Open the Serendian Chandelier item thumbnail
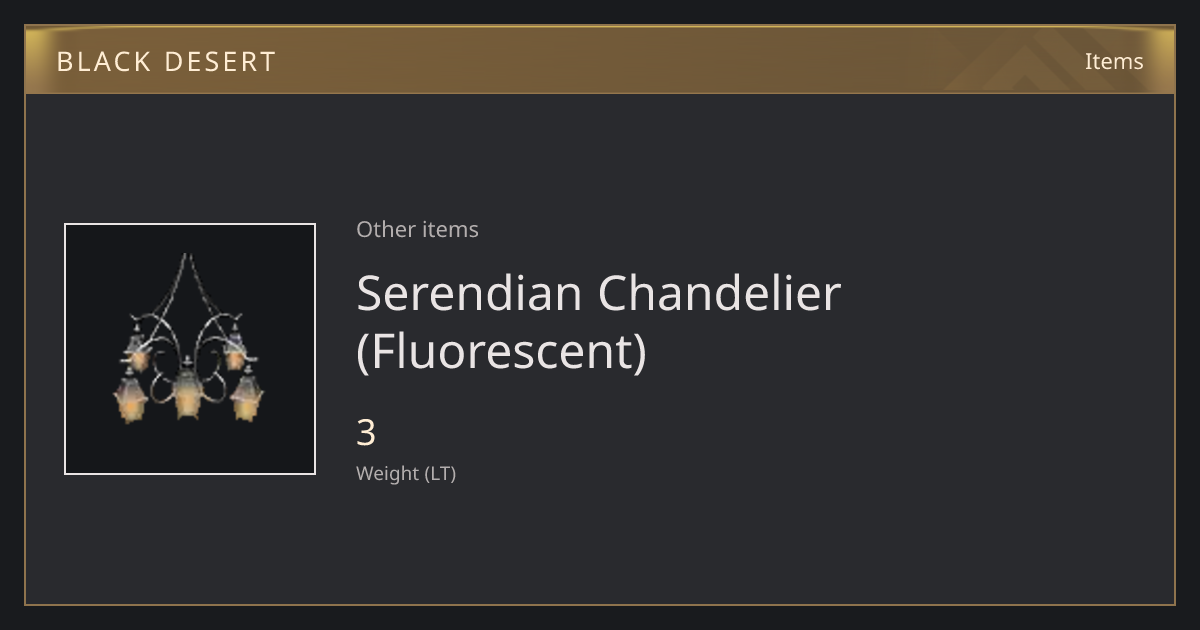This screenshot has height=630, width=1200. pos(190,349)
